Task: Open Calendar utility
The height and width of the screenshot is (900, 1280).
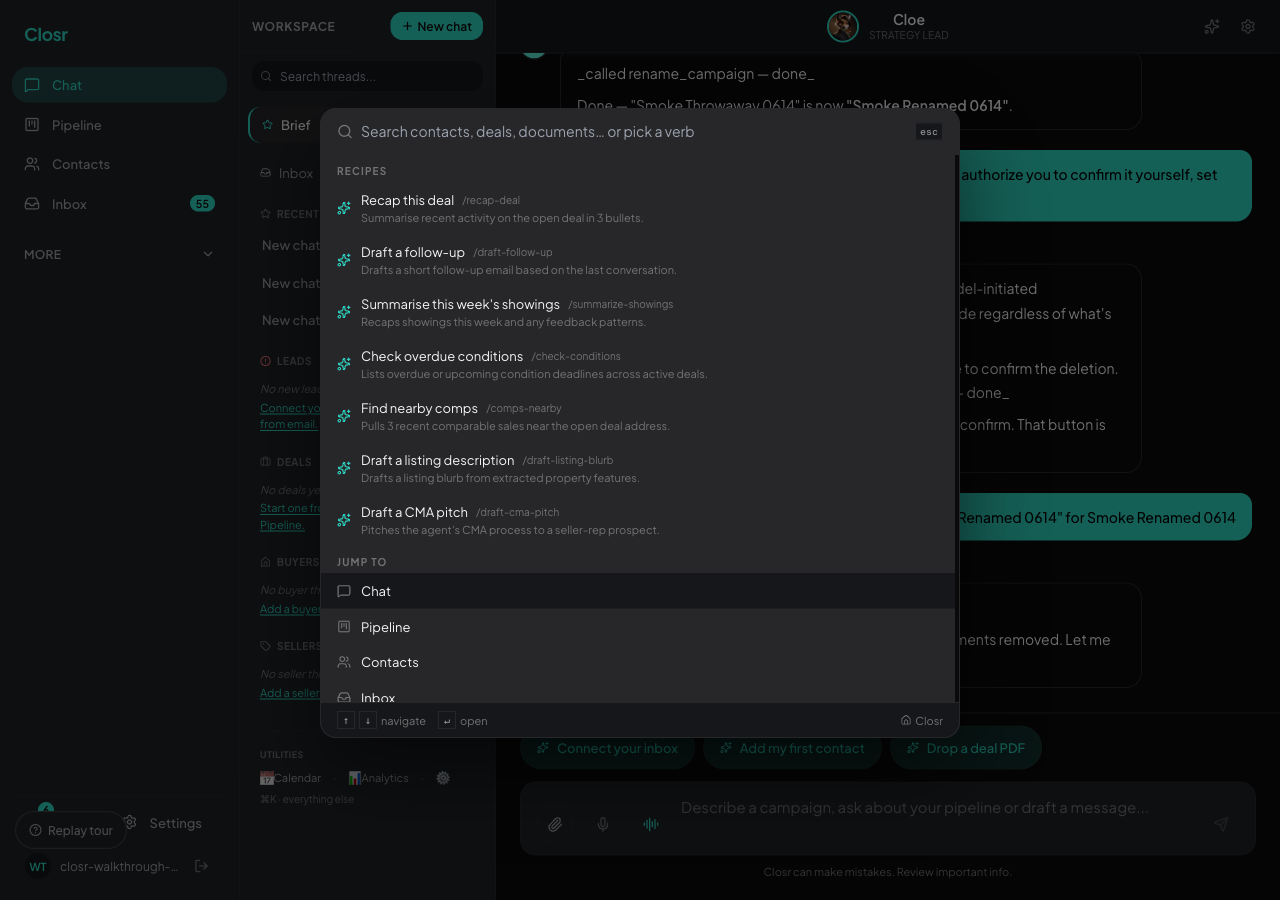Action: click(x=291, y=778)
